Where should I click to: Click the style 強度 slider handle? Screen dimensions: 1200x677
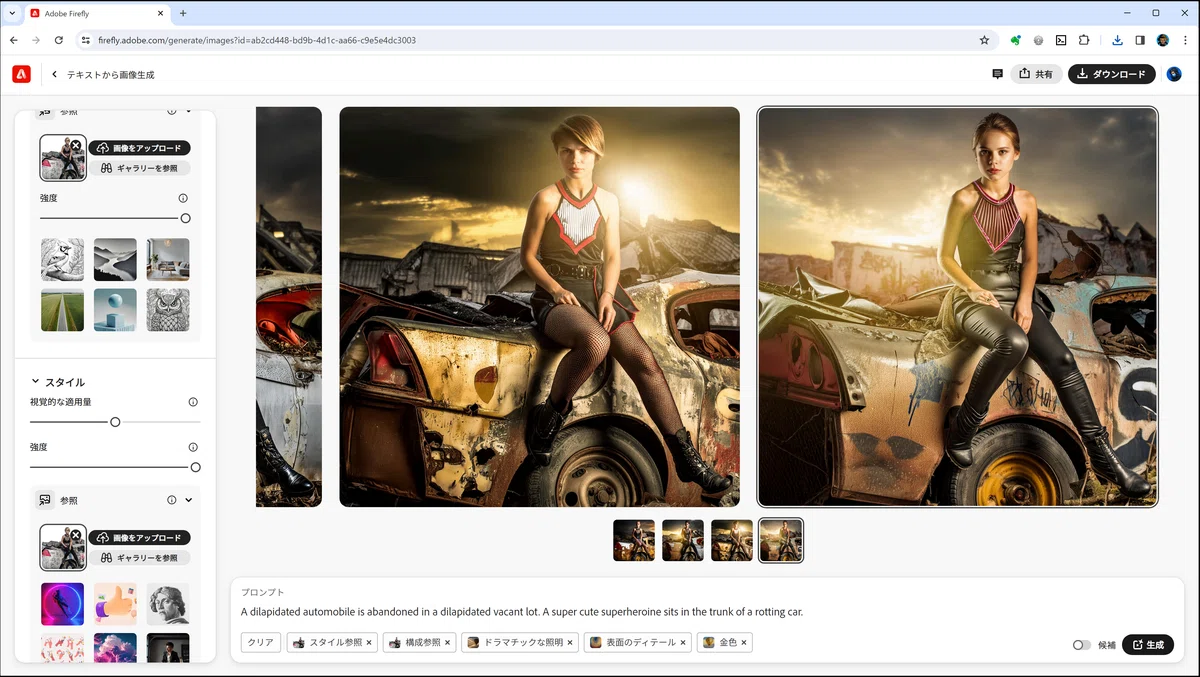tap(195, 467)
